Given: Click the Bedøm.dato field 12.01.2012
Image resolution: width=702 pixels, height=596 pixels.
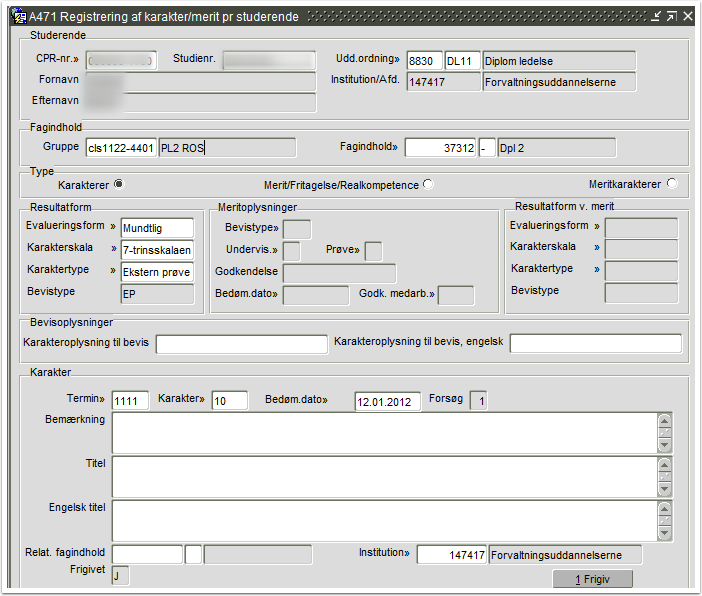Looking at the screenshot, I should pyautogui.click(x=388, y=401).
